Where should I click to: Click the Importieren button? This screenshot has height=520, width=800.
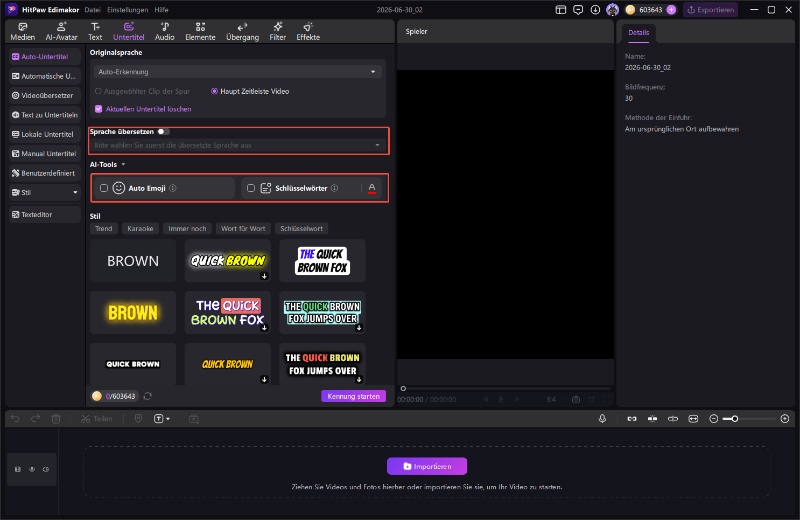[427, 466]
